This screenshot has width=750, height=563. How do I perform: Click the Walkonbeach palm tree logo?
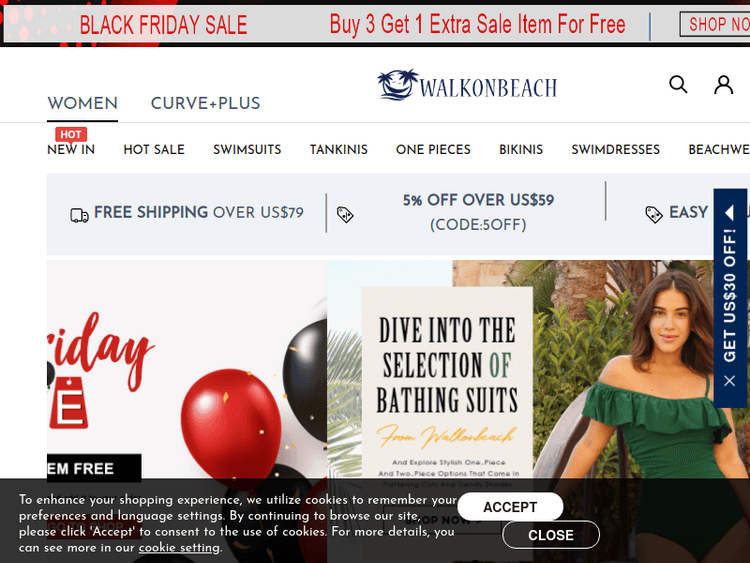pyautogui.click(x=467, y=86)
